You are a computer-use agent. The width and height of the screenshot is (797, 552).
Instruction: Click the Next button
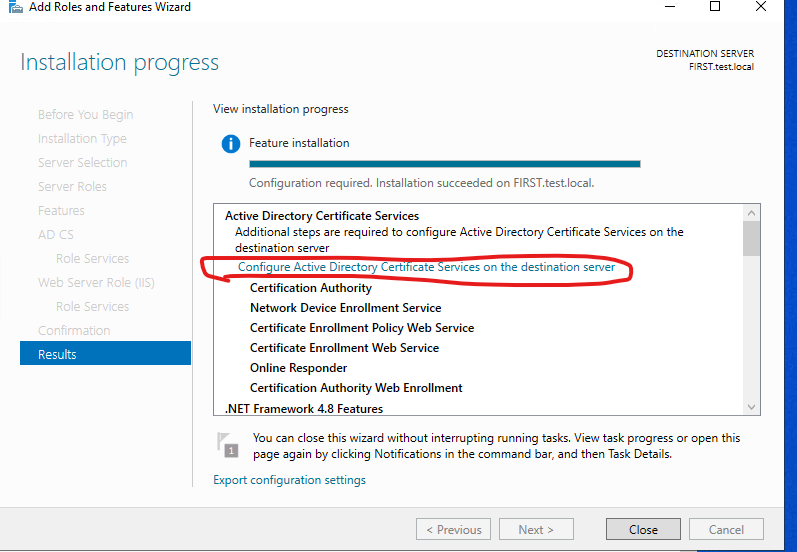[x=536, y=529]
